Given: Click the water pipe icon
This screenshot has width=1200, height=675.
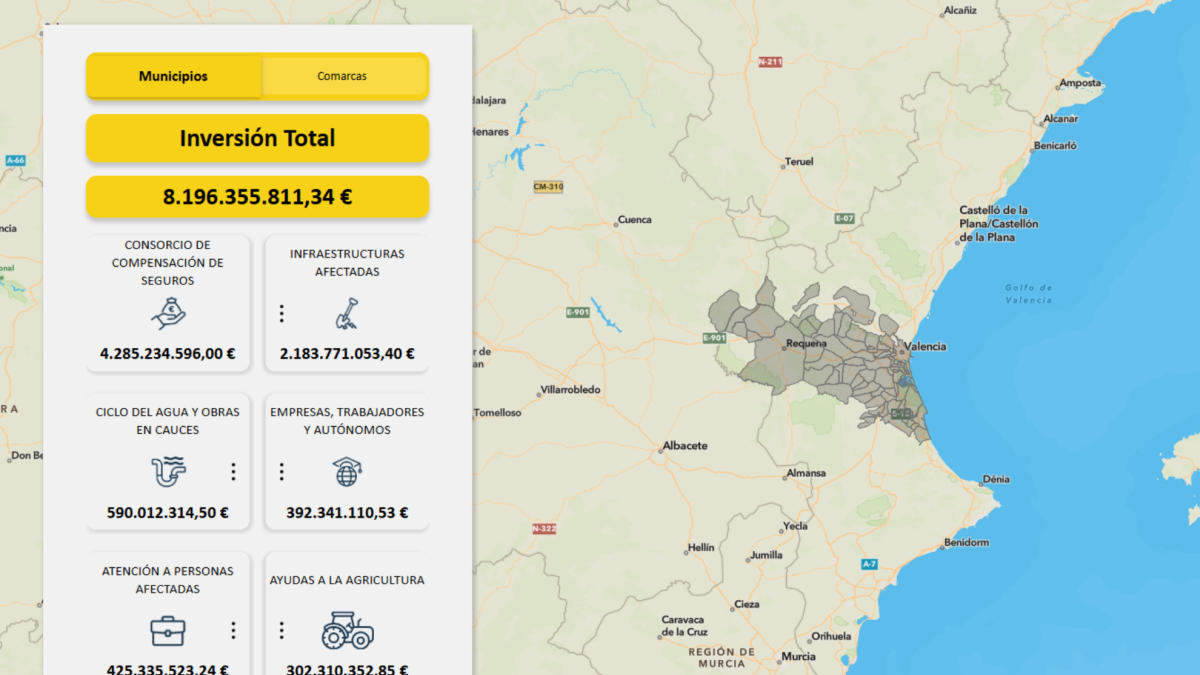Looking at the screenshot, I should tap(168, 471).
